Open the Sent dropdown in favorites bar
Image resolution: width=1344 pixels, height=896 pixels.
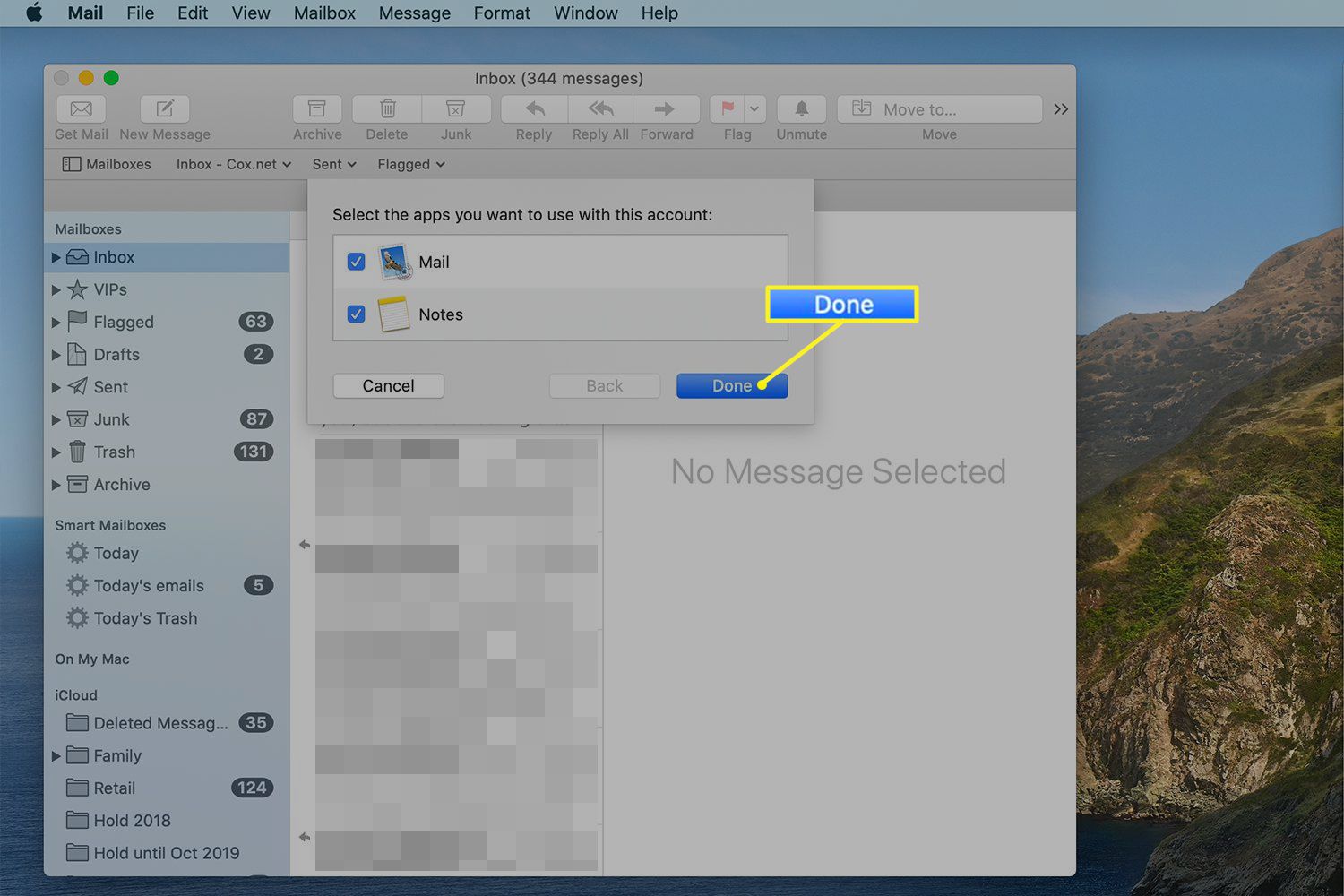[334, 164]
